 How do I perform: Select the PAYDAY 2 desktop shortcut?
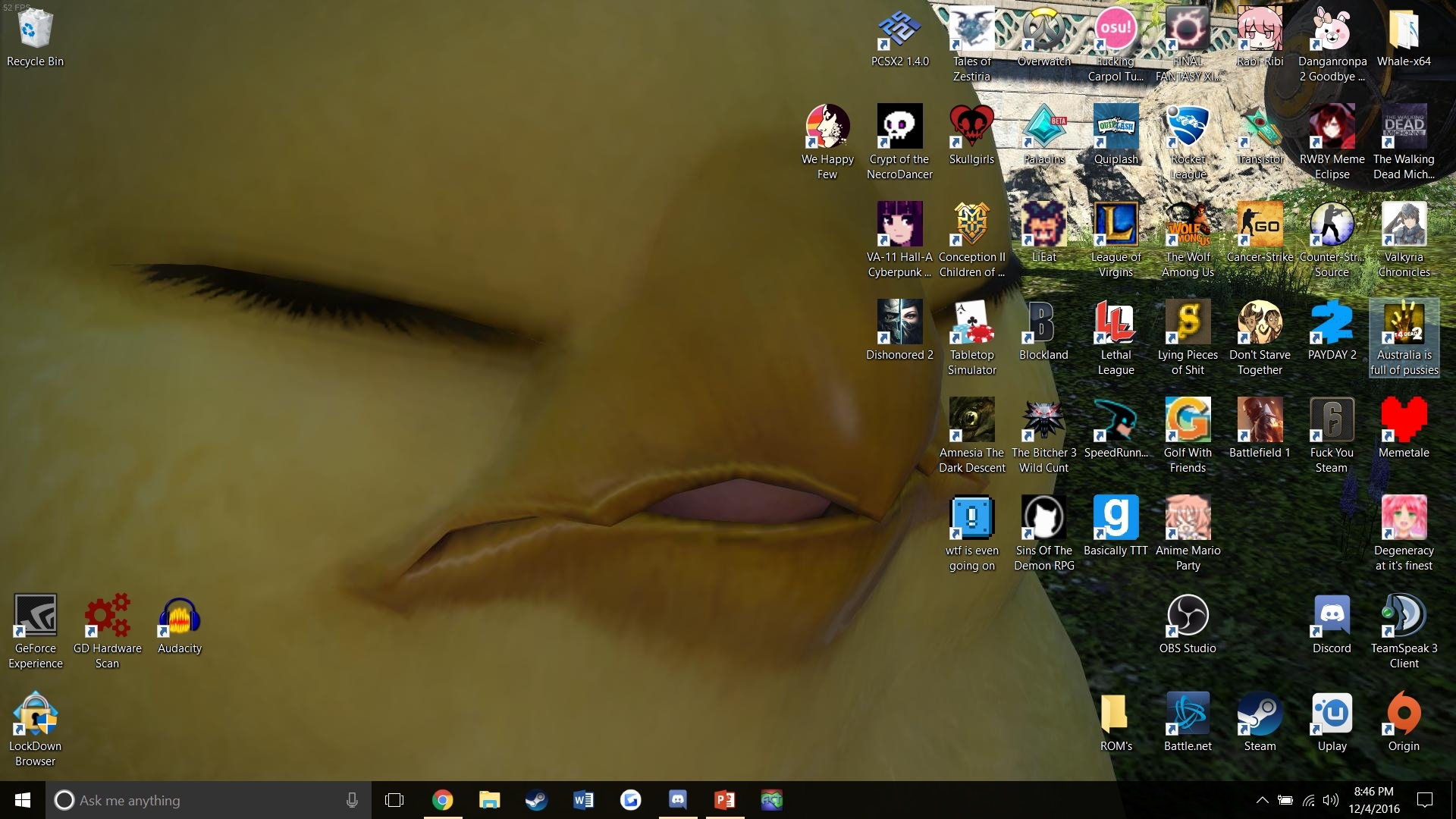point(1332,330)
